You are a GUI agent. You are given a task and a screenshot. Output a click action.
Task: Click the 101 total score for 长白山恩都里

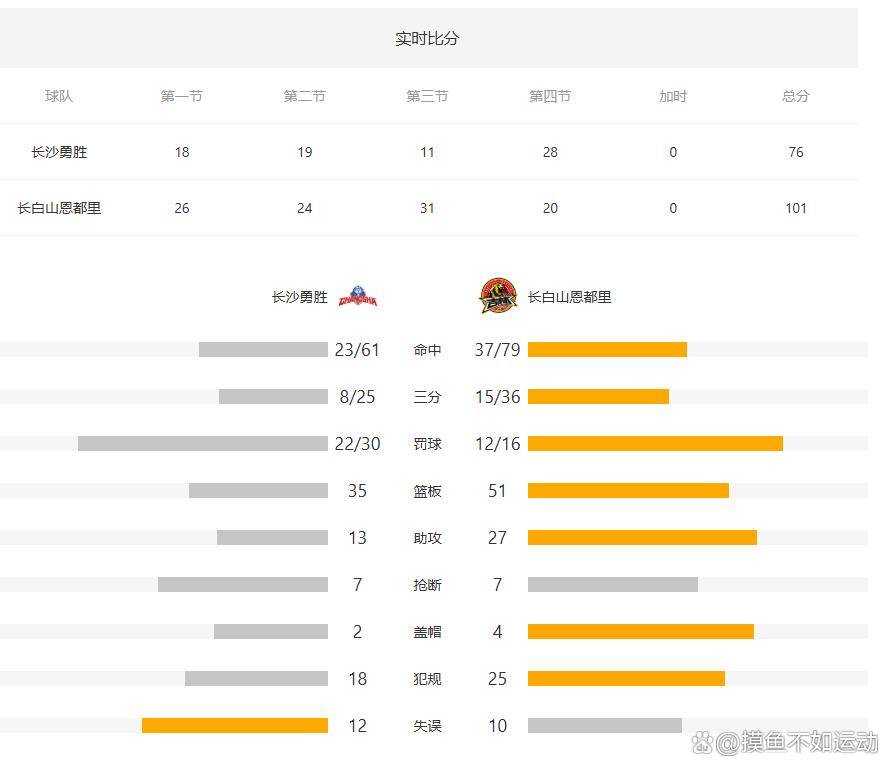[795, 208]
